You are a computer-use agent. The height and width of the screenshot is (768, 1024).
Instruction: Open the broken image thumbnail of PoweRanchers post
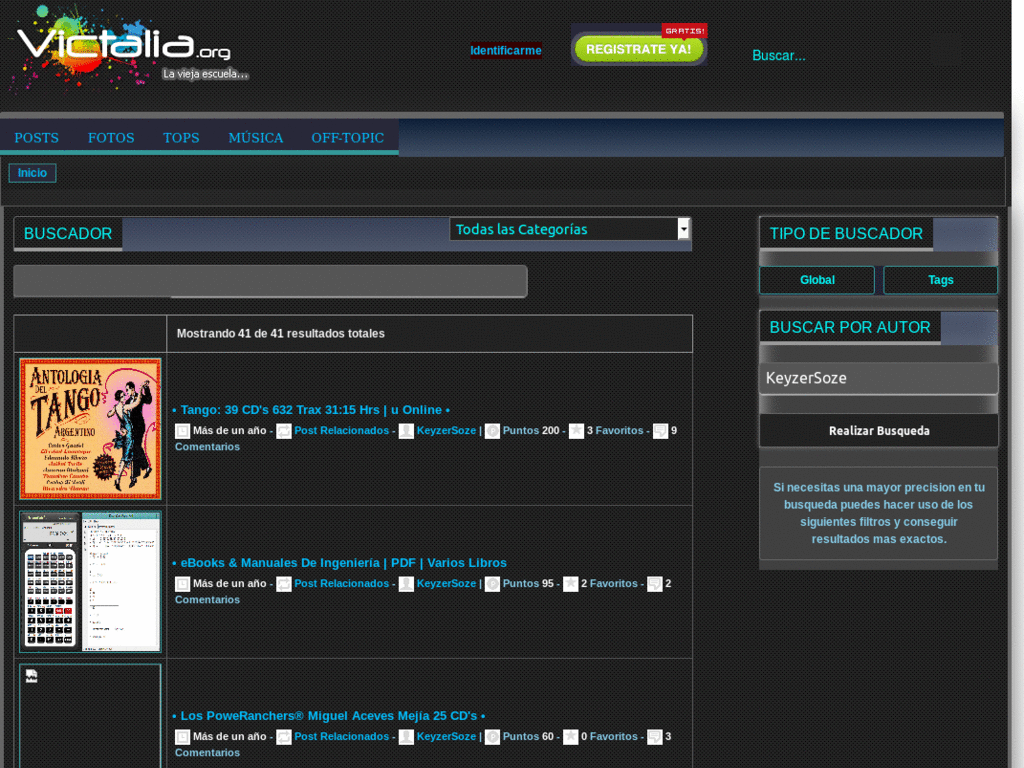[90, 716]
